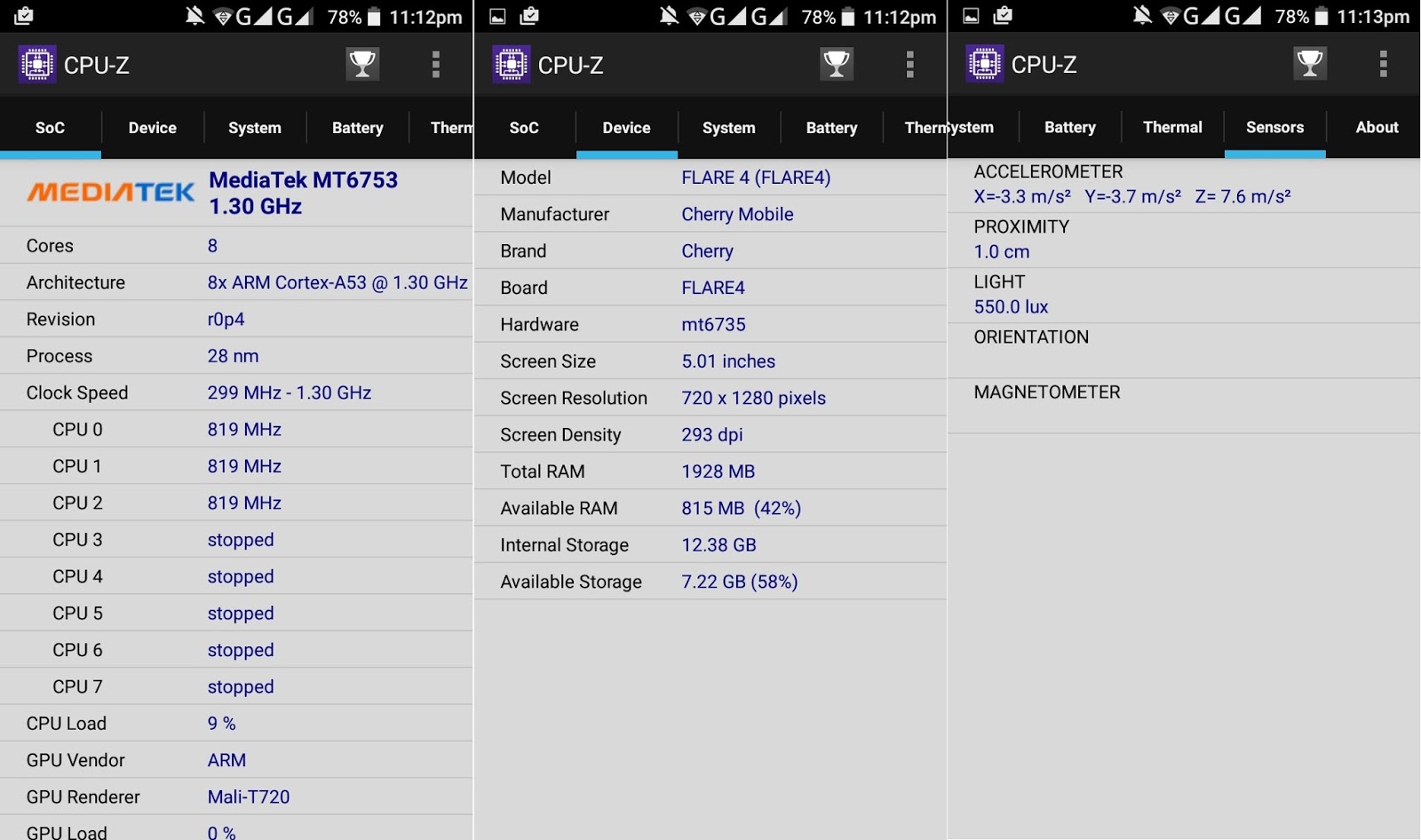The height and width of the screenshot is (840, 1421).
Task: Open Battery tab in the right screen
Action: [x=1070, y=128]
